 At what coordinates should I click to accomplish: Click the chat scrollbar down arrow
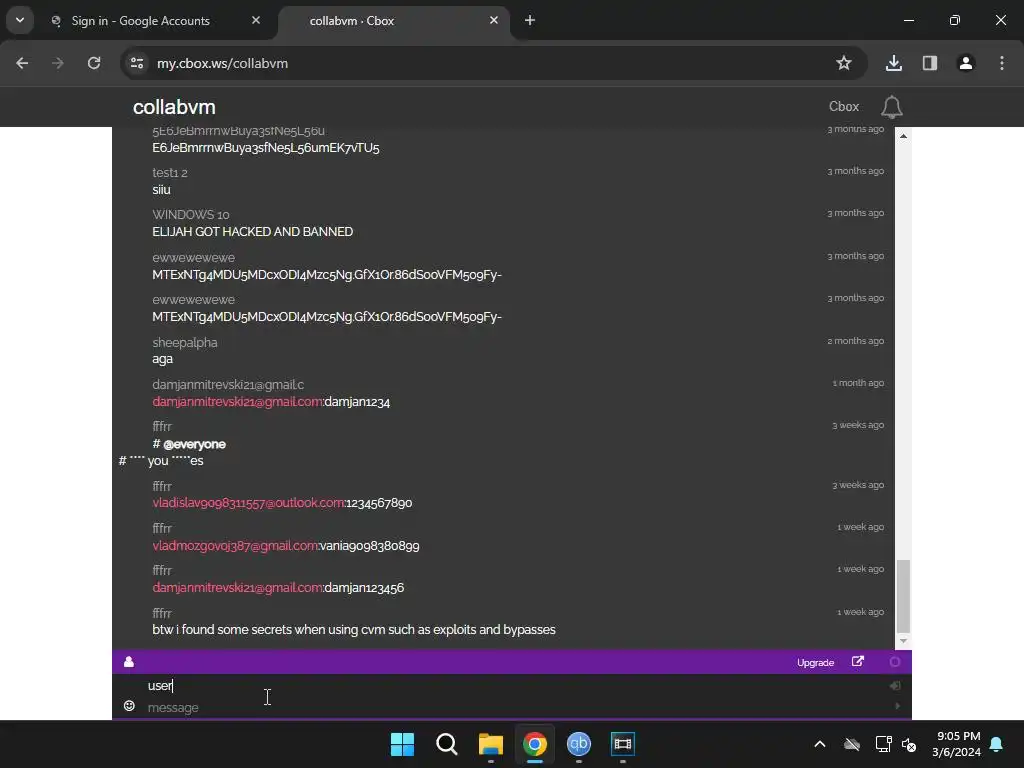[x=903, y=641]
